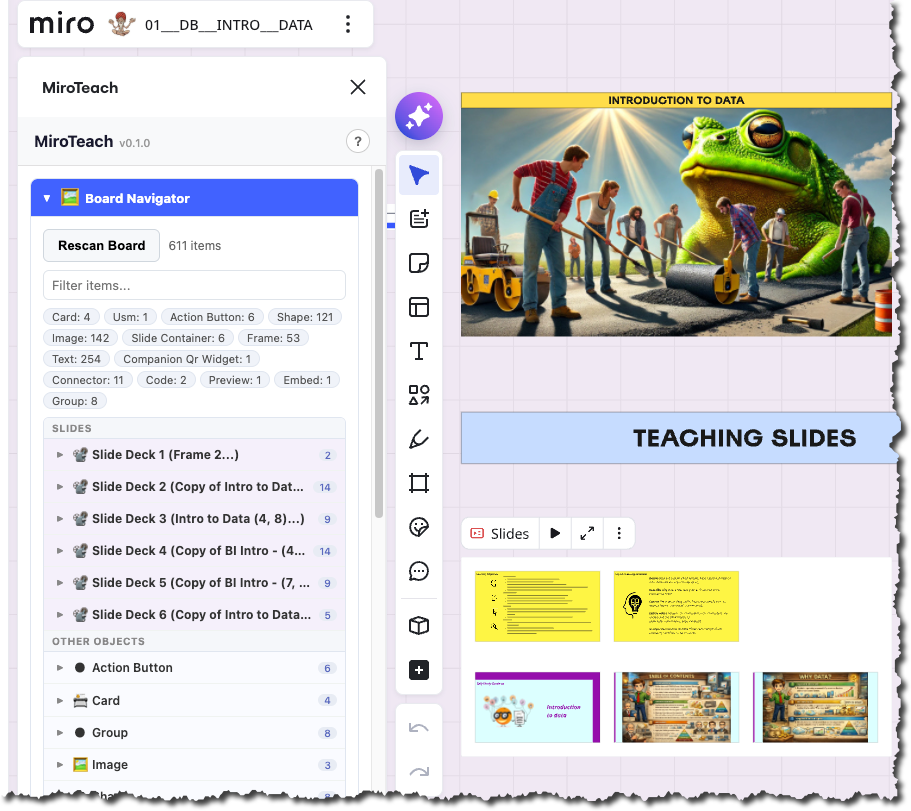Filter by the Image: 142 chip

tap(80, 338)
